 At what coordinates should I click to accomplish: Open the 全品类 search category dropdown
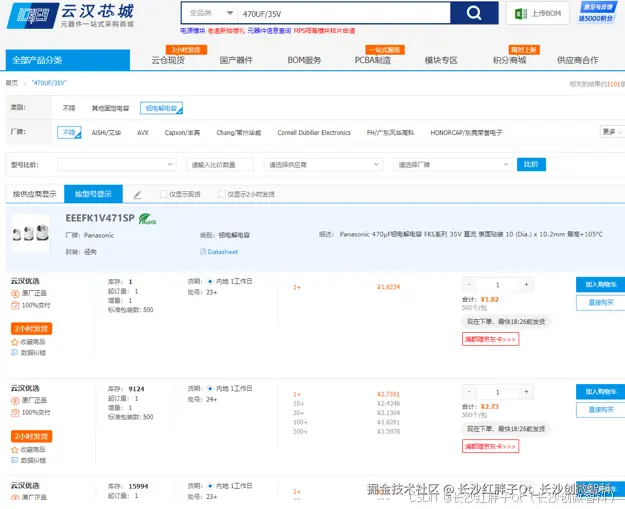[210, 13]
